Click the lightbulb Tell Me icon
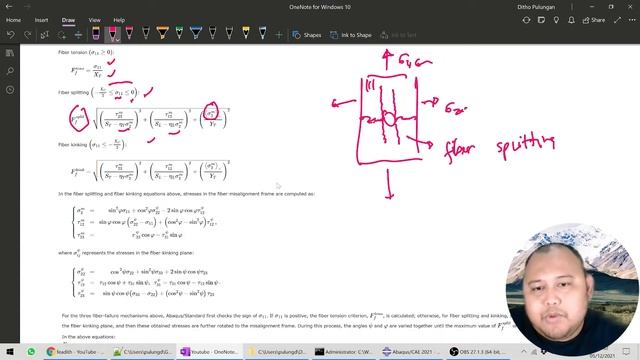 click(556, 20)
